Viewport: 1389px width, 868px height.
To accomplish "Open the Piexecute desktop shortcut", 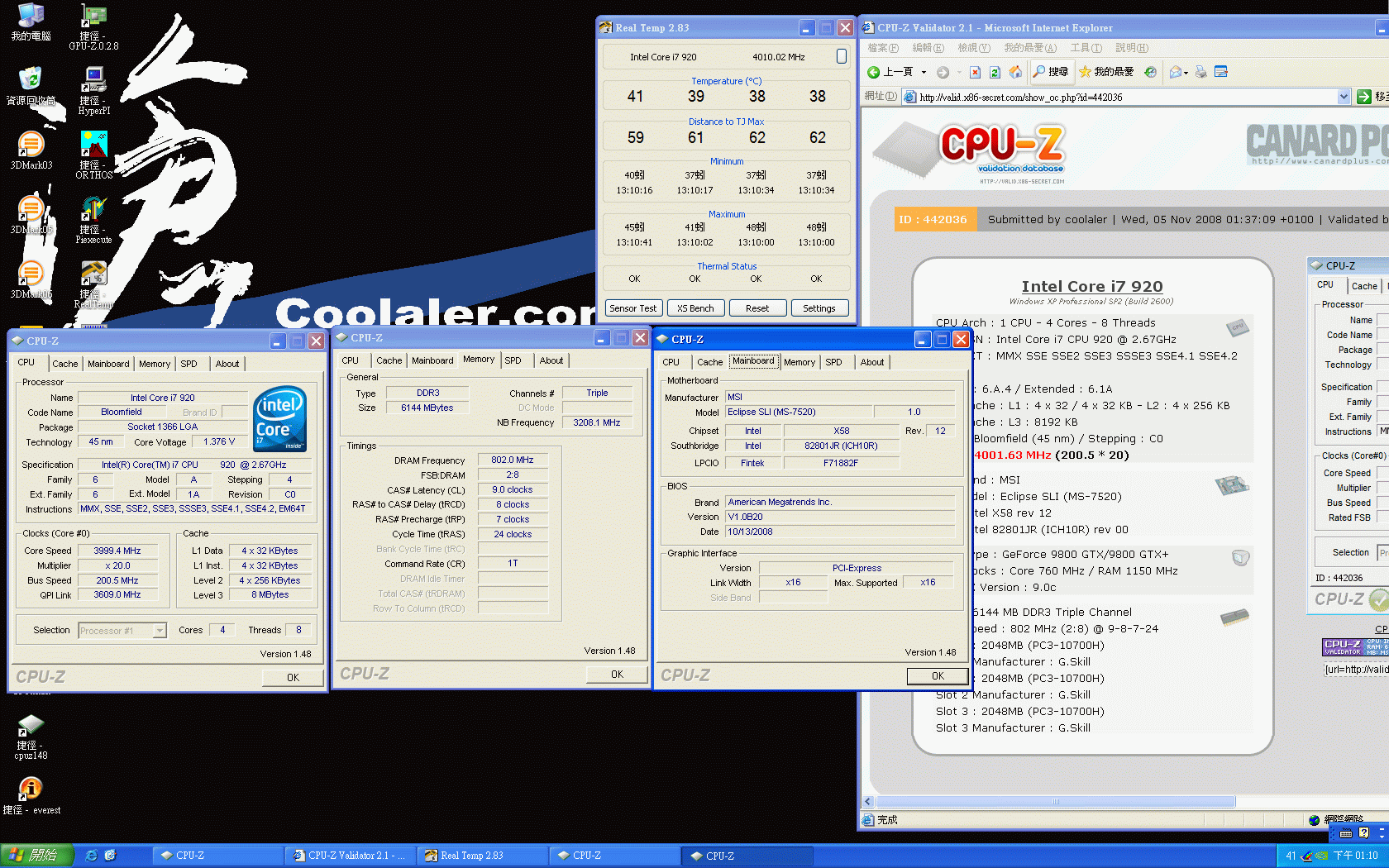I will point(94,219).
